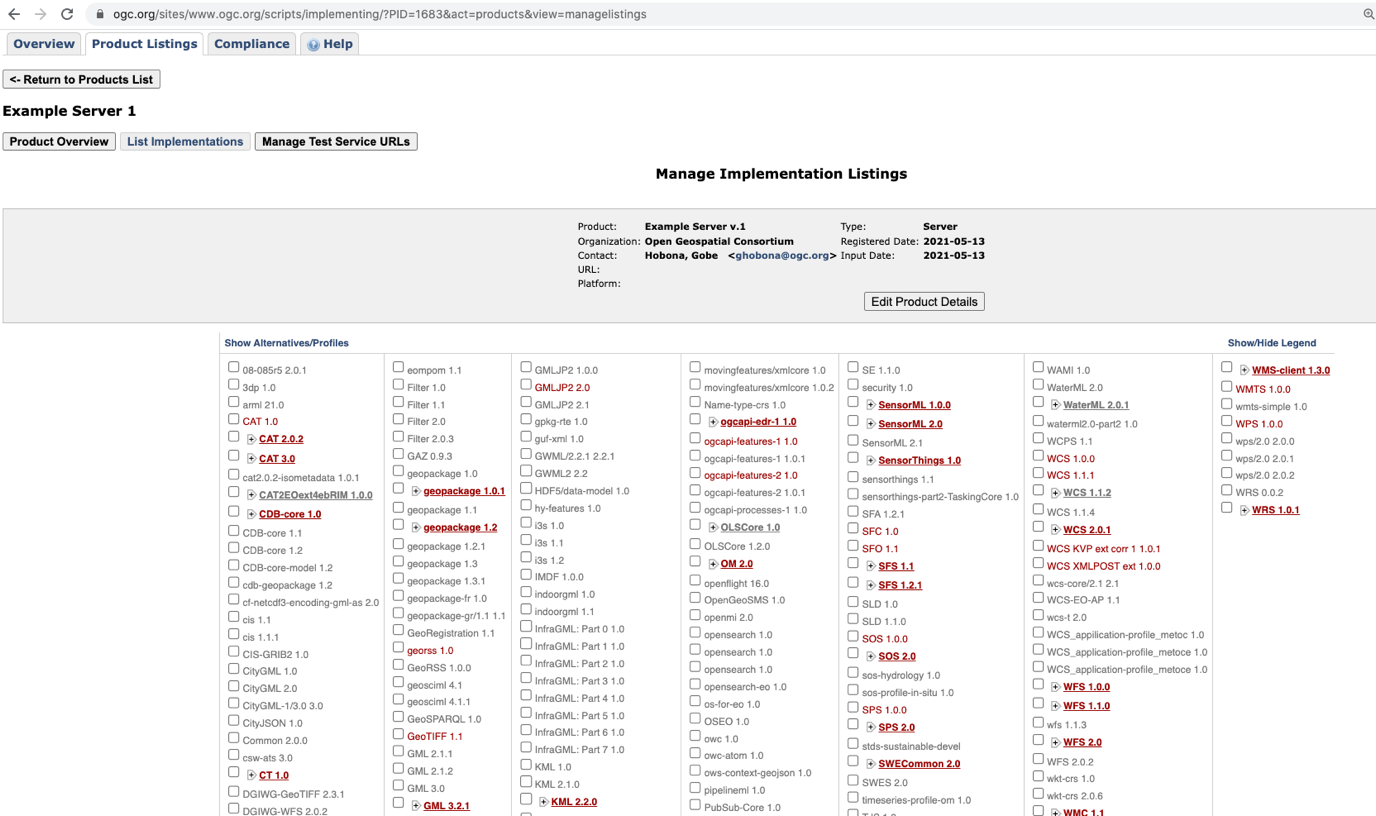The height and width of the screenshot is (816, 1376).
Task: Expand the SPS 2.0 entry
Action: 871,727
